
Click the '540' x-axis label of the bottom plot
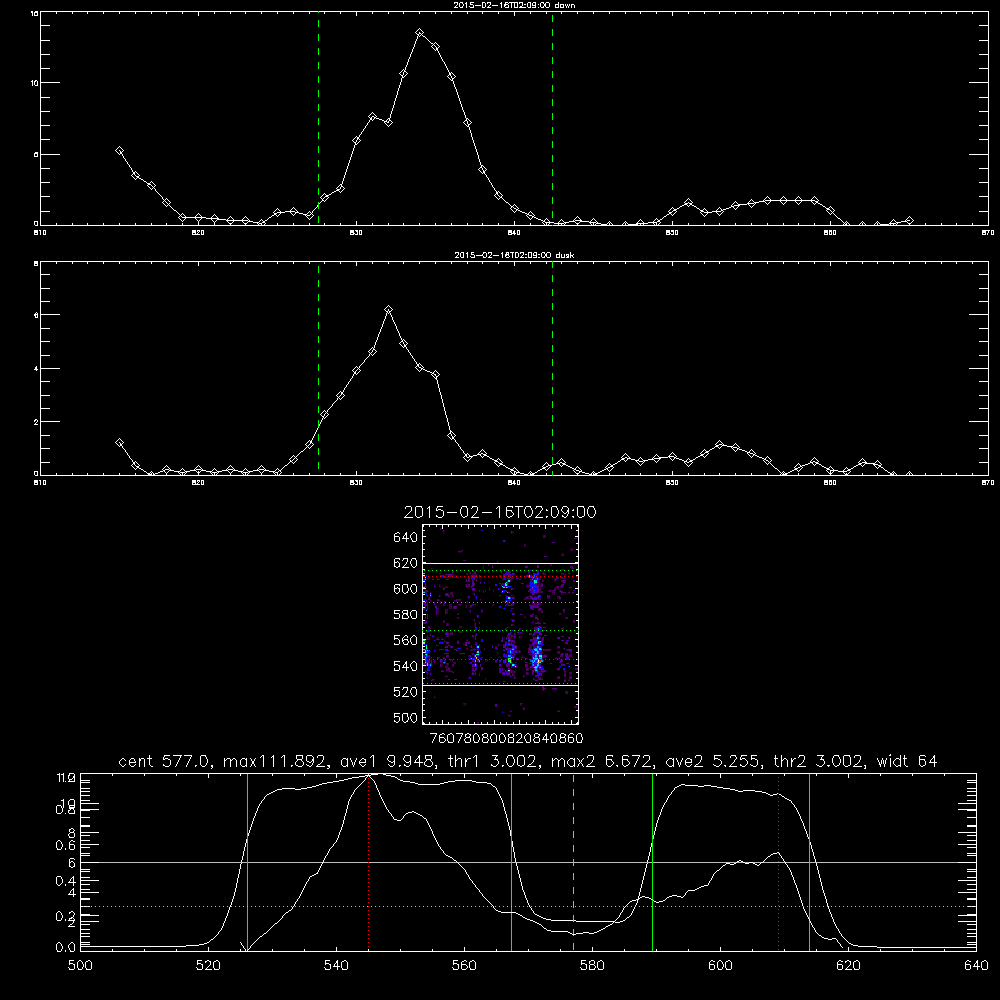pyautogui.click(x=336, y=966)
